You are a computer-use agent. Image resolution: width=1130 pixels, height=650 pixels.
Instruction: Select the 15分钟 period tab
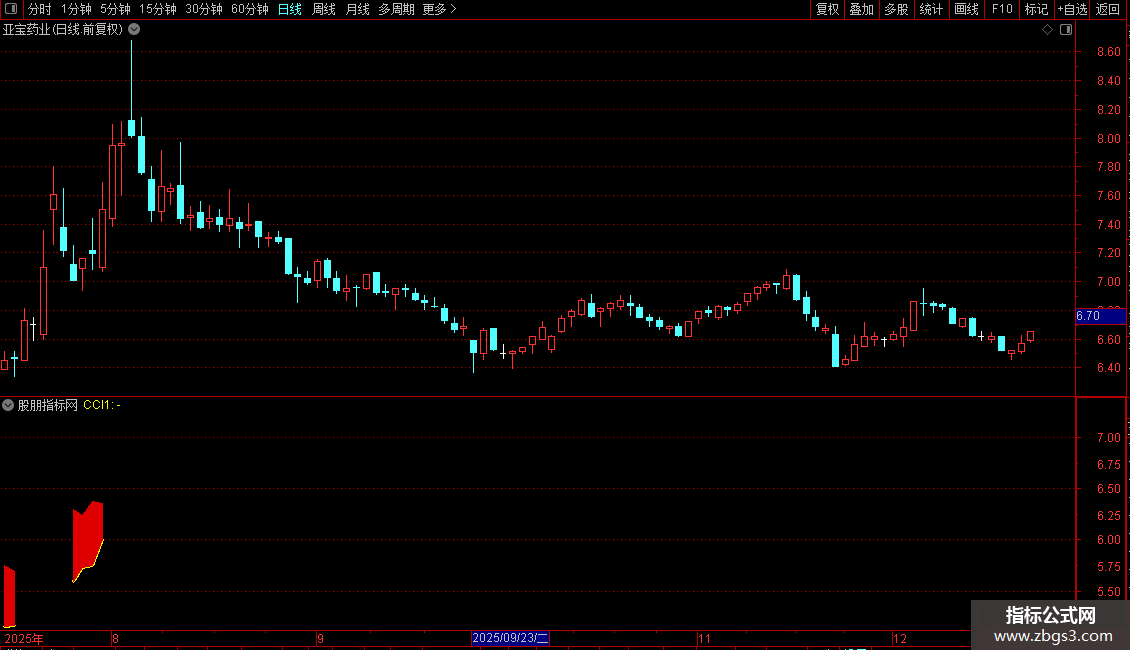pos(157,9)
